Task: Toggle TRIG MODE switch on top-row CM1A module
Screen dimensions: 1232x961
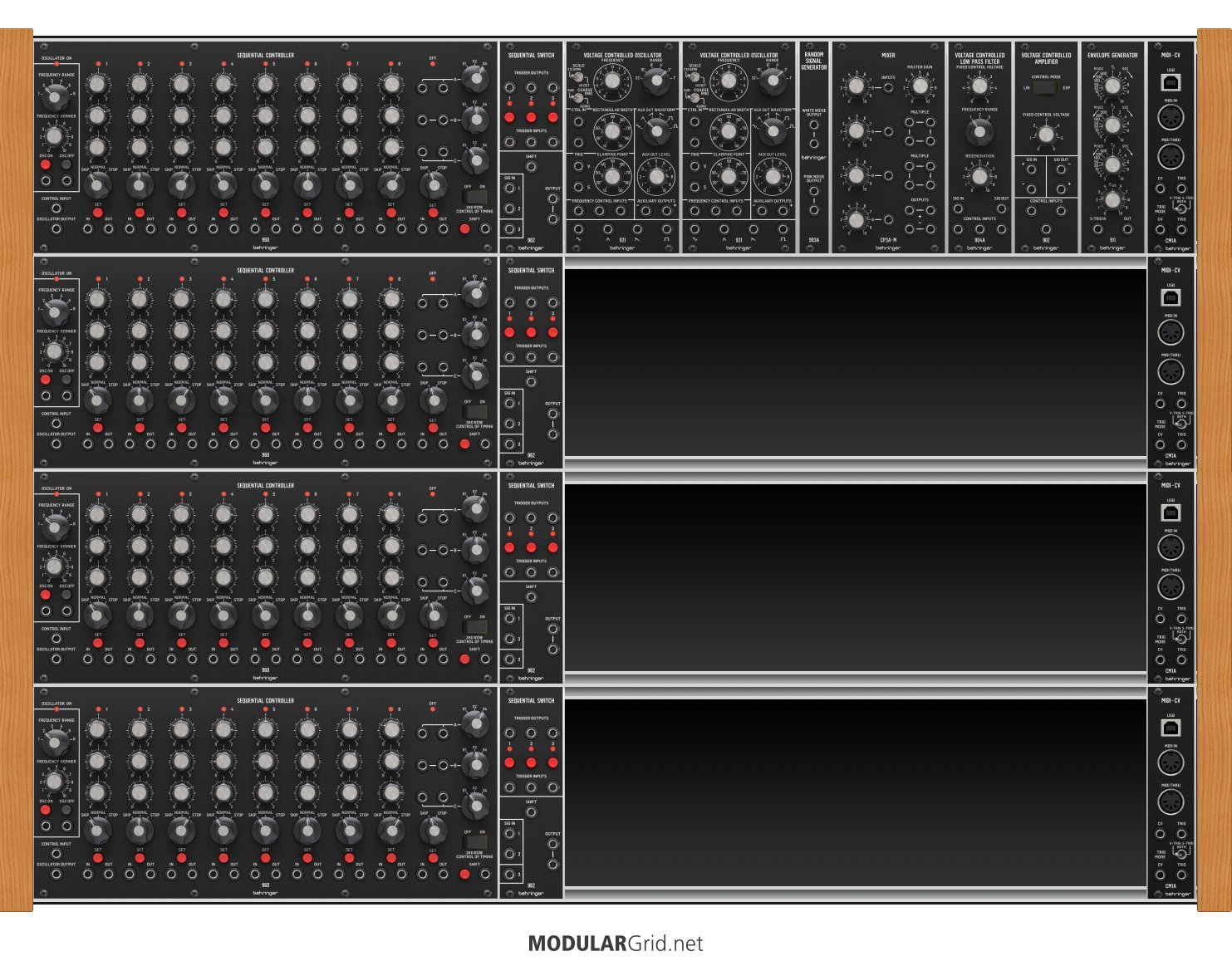Action: [1181, 208]
